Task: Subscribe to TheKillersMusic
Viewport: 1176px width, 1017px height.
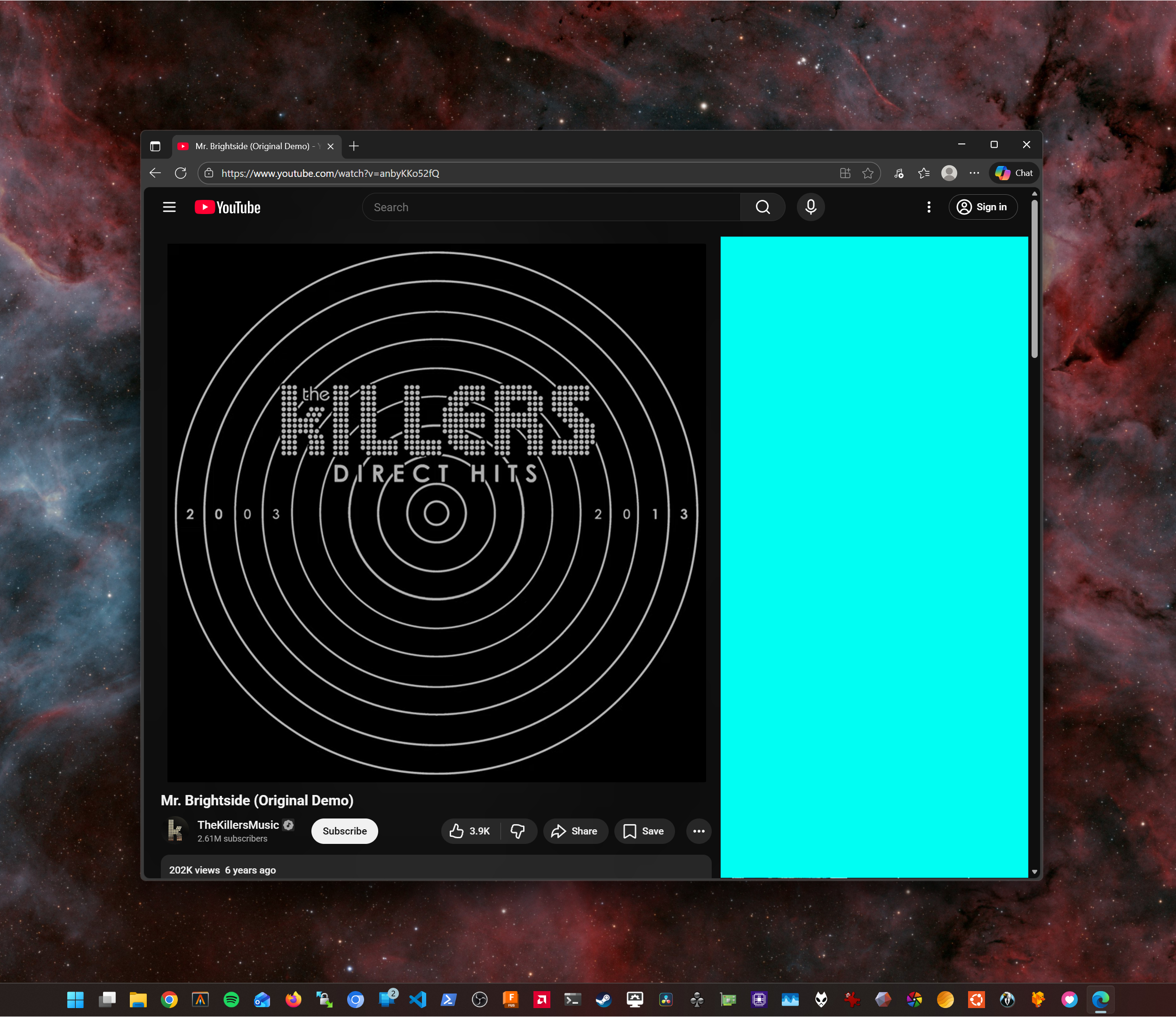Action: [344, 831]
